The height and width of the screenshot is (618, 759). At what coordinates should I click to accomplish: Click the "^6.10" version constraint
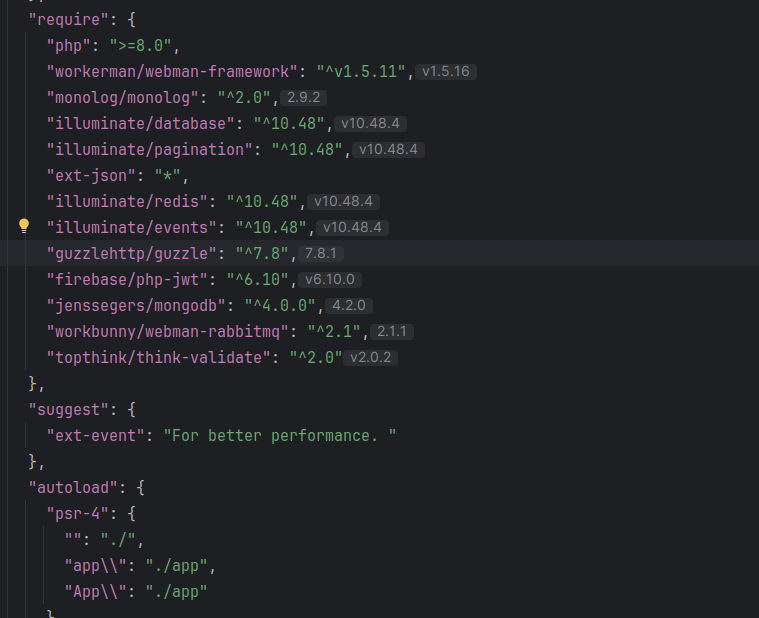click(258, 280)
